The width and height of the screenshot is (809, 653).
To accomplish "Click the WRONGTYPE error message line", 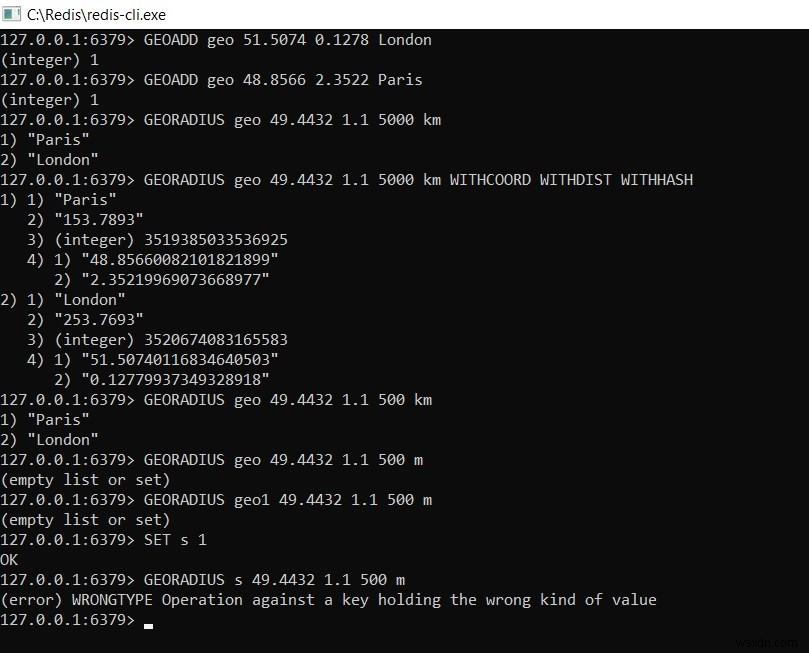I will click(x=328, y=600).
